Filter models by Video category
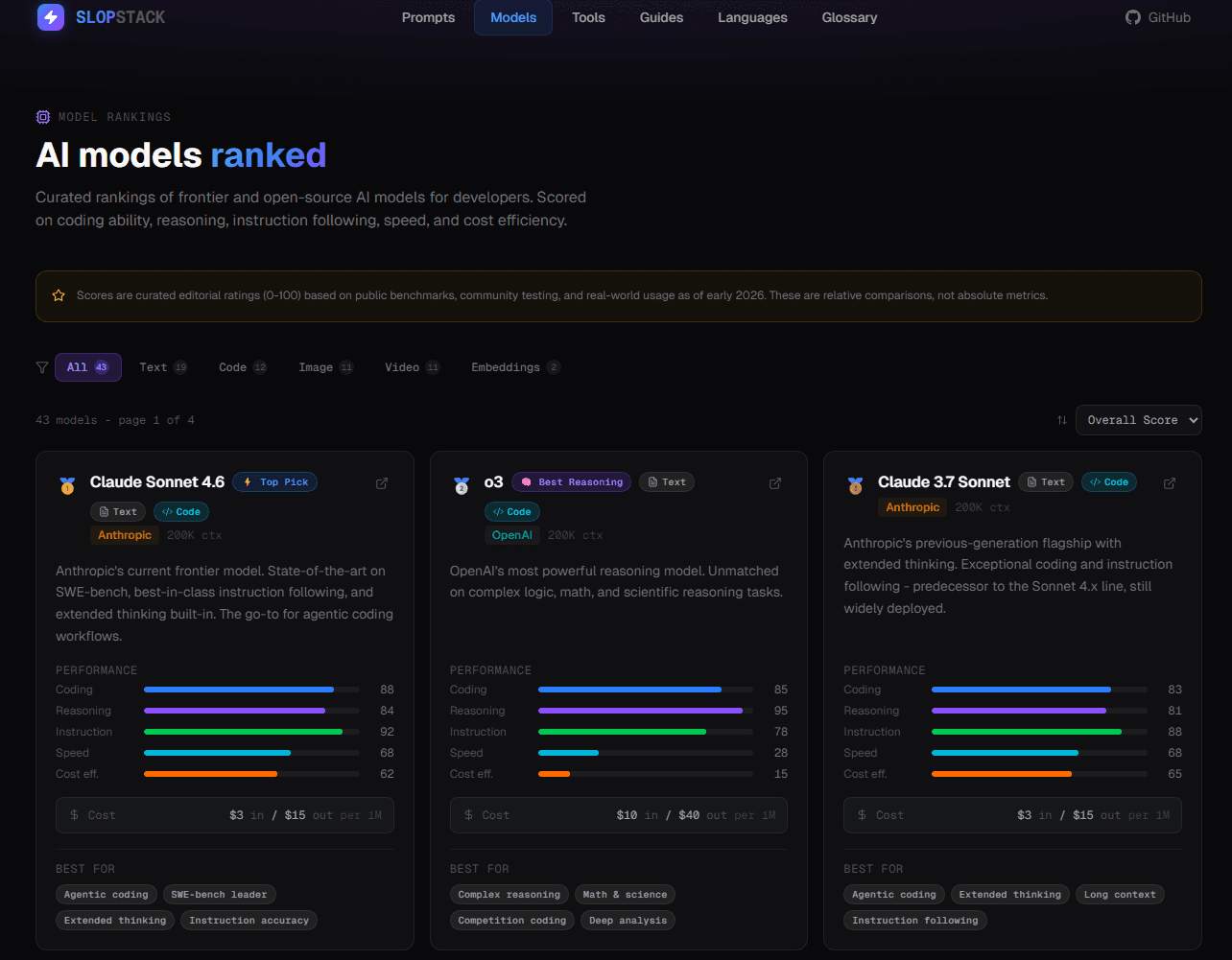 (x=412, y=367)
